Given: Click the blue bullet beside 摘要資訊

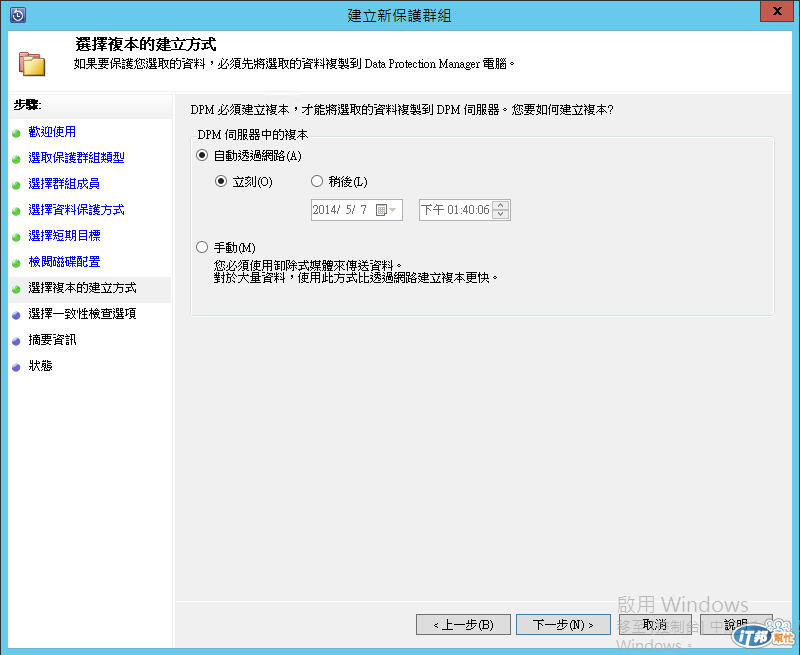Looking at the screenshot, I should click(x=16, y=341).
